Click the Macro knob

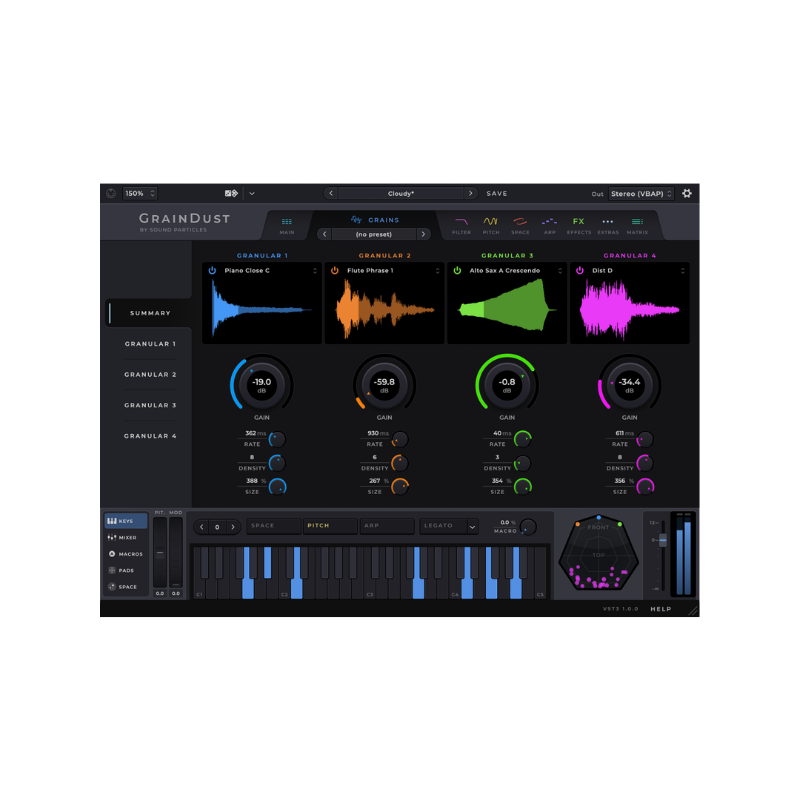(x=528, y=527)
